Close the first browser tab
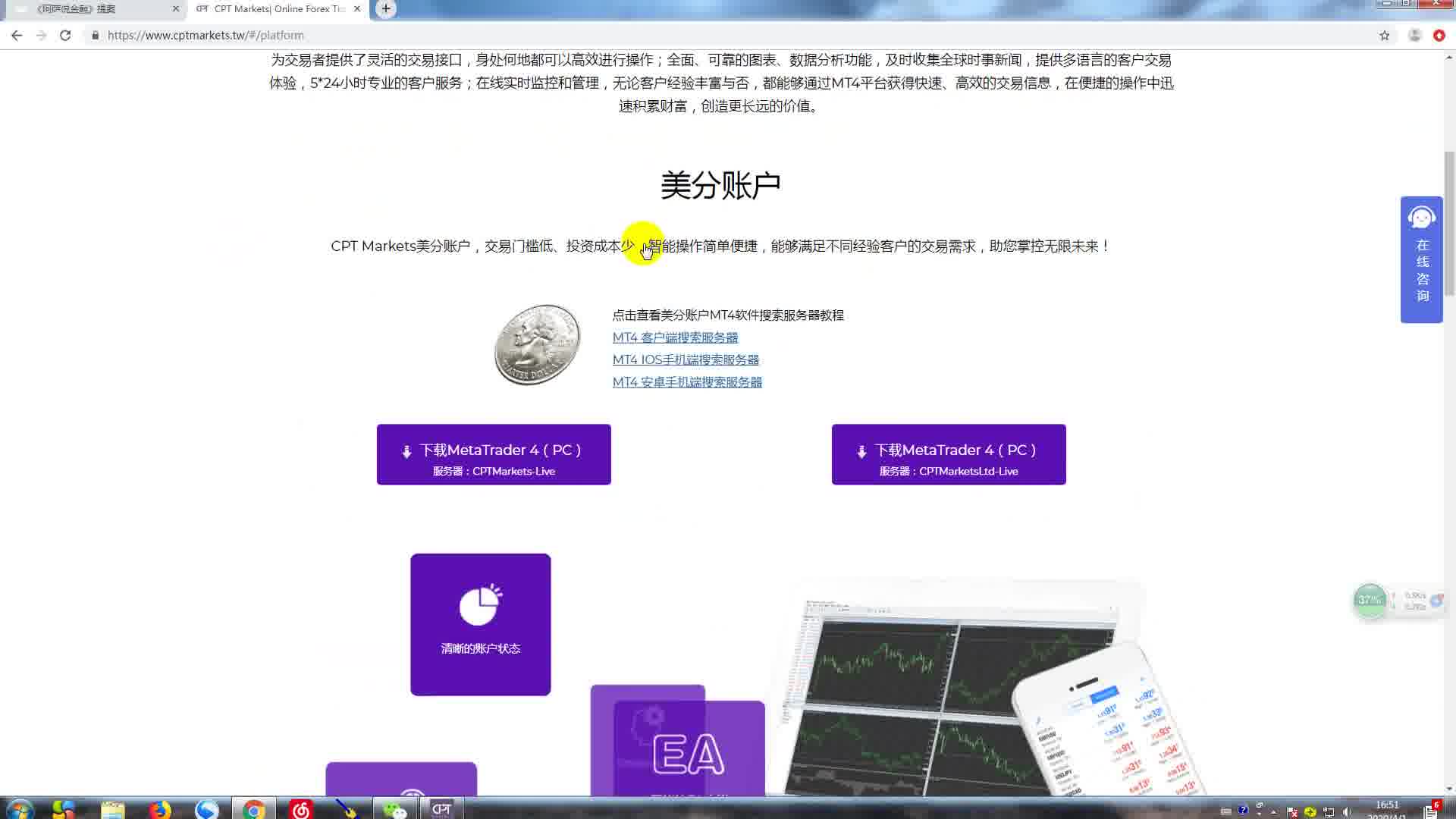Image resolution: width=1456 pixels, height=819 pixels. click(x=175, y=9)
